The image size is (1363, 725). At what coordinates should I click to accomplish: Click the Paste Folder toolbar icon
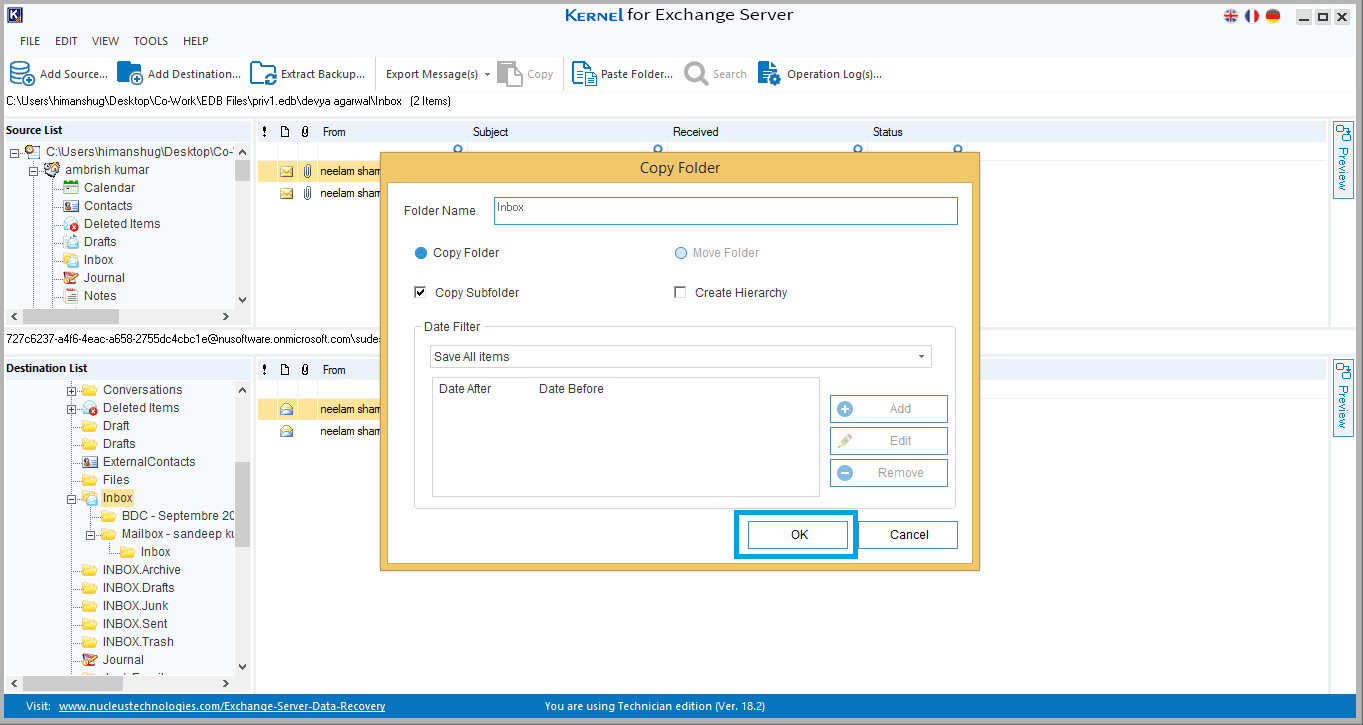coord(584,73)
